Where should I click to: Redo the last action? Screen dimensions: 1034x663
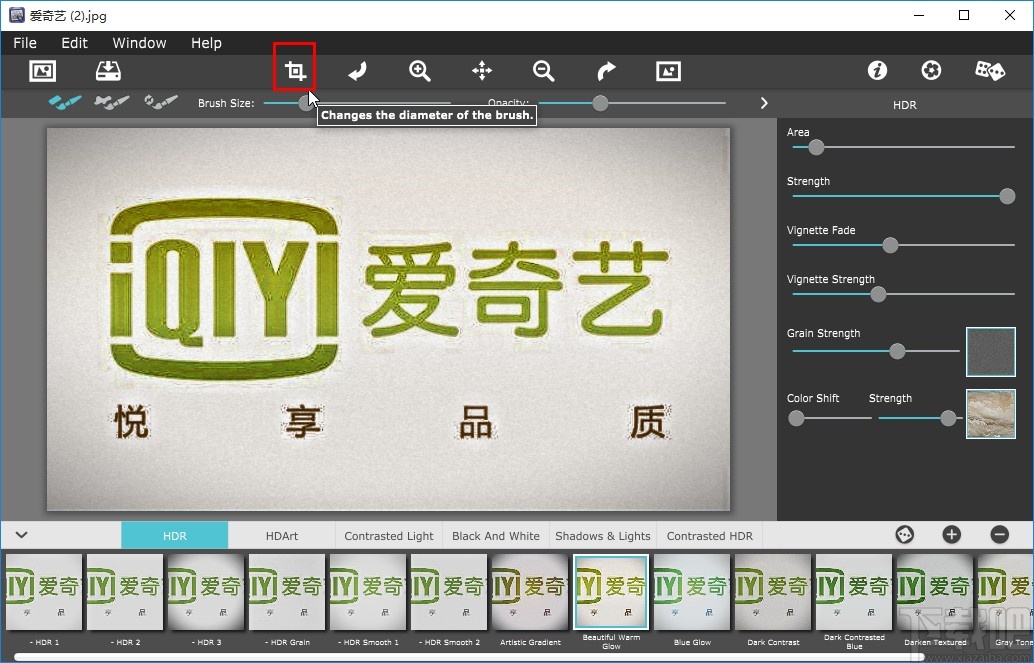coord(606,71)
